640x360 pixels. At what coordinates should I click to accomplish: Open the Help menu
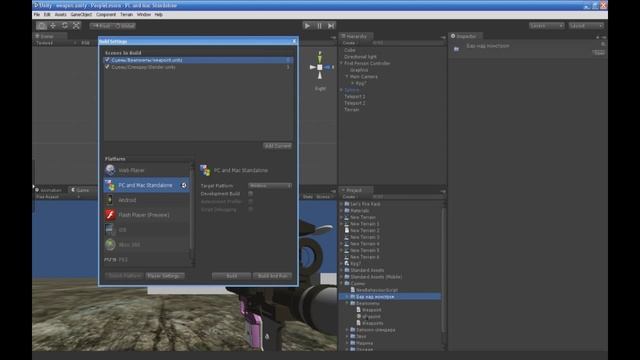pos(159,14)
